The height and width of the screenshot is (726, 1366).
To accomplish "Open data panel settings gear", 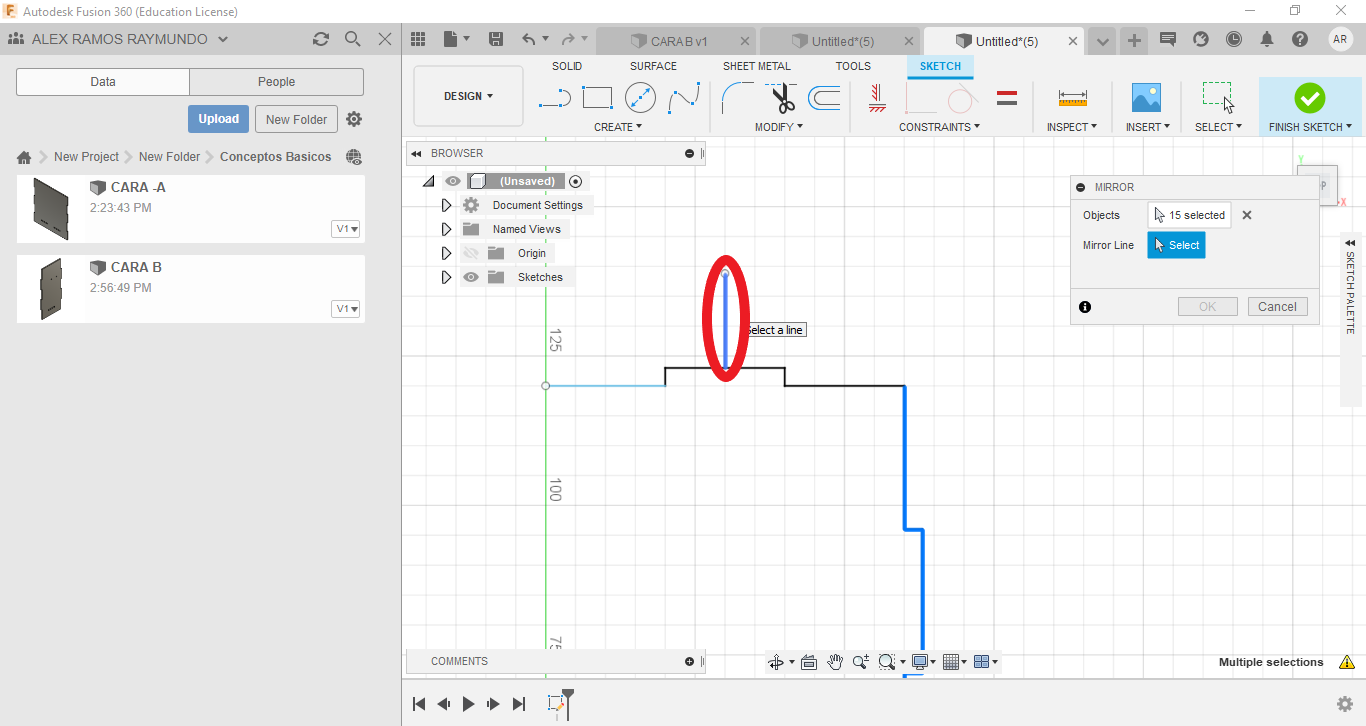I will pos(354,119).
